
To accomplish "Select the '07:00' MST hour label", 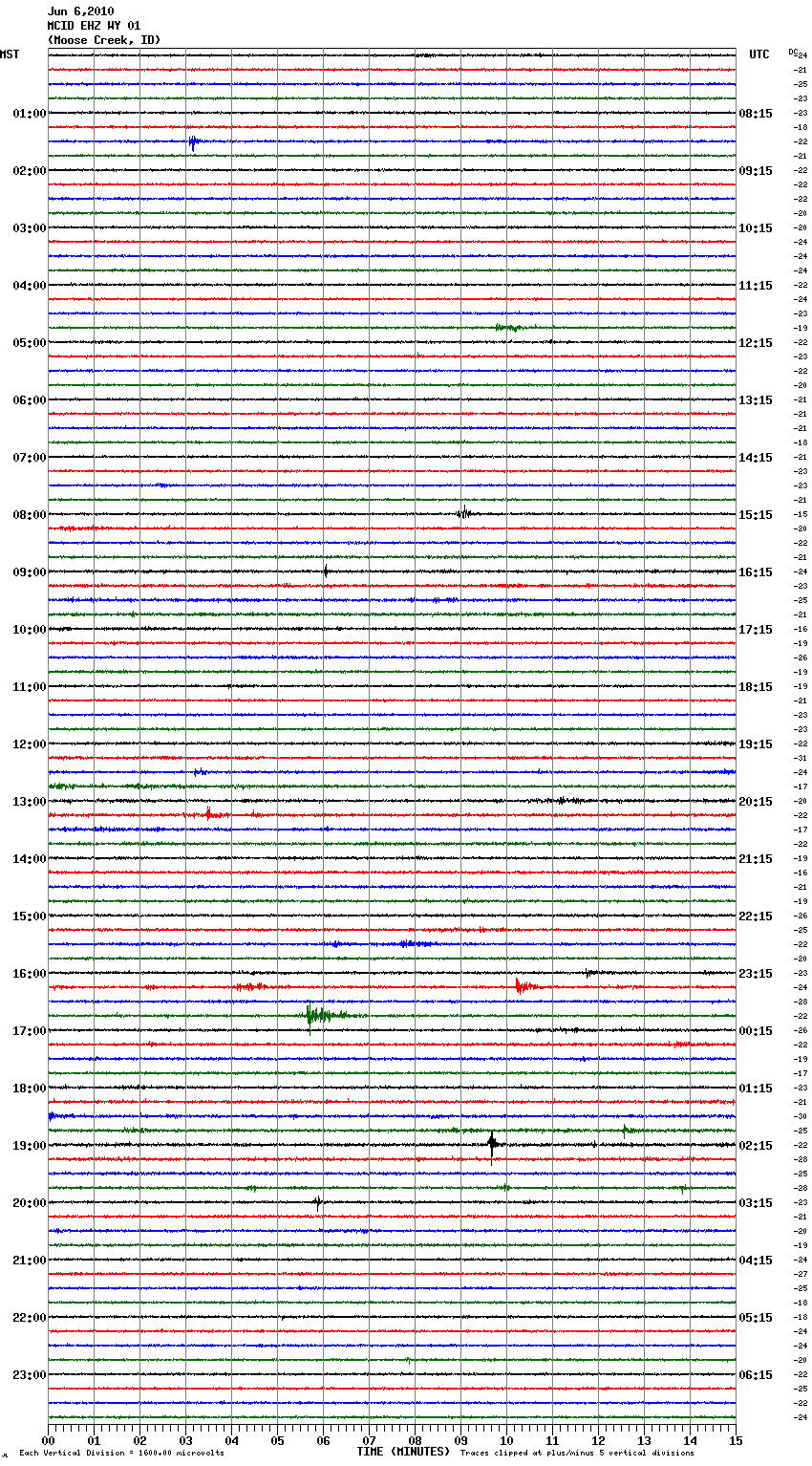I will (30, 458).
